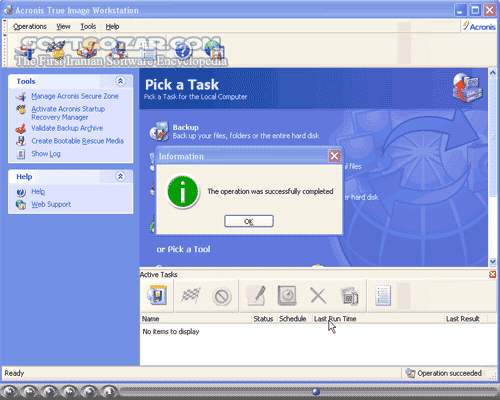Image resolution: width=500 pixels, height=400 pixels.
Task: Sort by the Last Result column header
Action: pyautogui.click(x=466, y=319)
